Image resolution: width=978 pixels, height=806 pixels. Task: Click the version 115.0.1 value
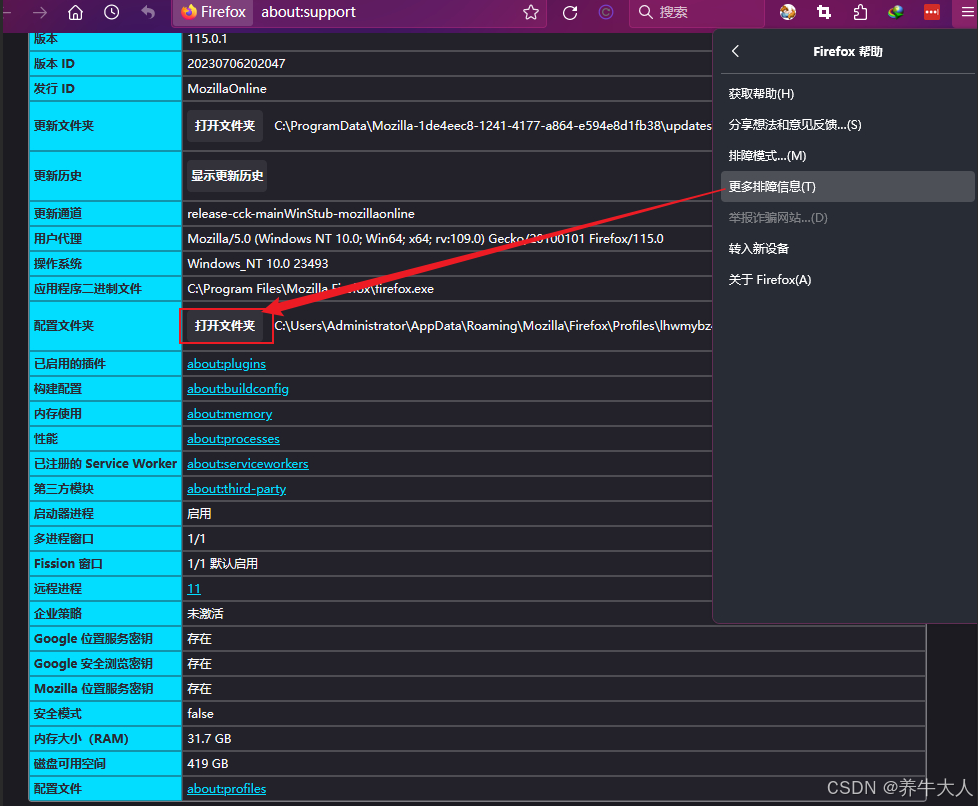[x=207, y=39]
